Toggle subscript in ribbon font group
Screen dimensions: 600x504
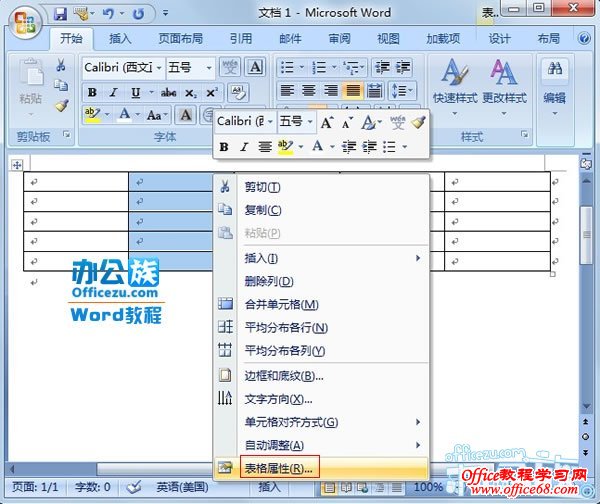click(x=191, y=92)
